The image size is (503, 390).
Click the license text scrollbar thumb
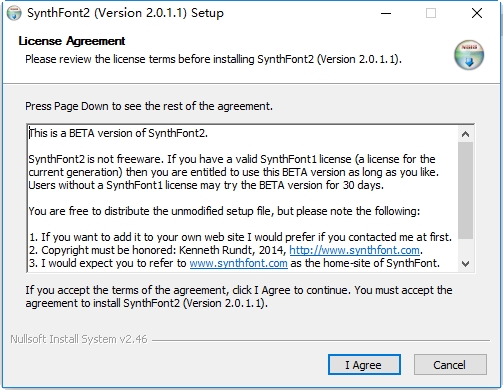(x=465, y=190)
